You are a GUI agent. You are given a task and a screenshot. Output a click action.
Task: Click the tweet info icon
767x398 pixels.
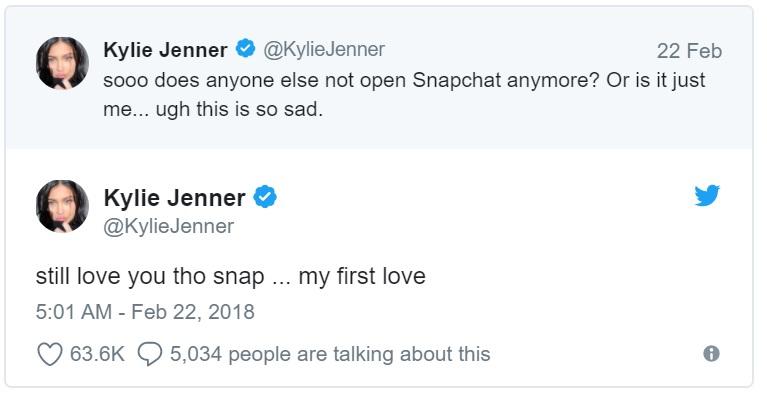(x=711, y=353)
